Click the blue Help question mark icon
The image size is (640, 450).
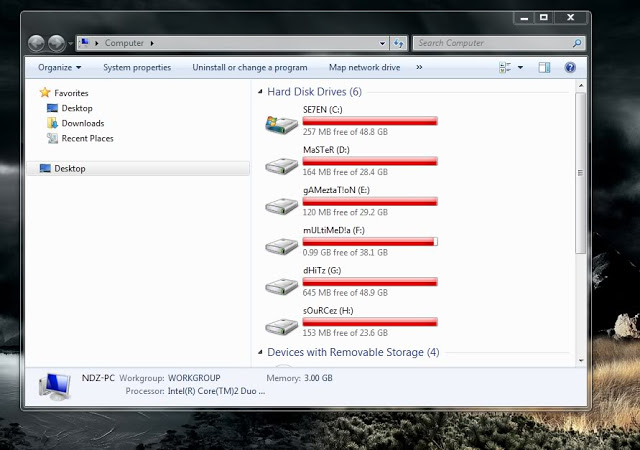click(x=570, y=67)
